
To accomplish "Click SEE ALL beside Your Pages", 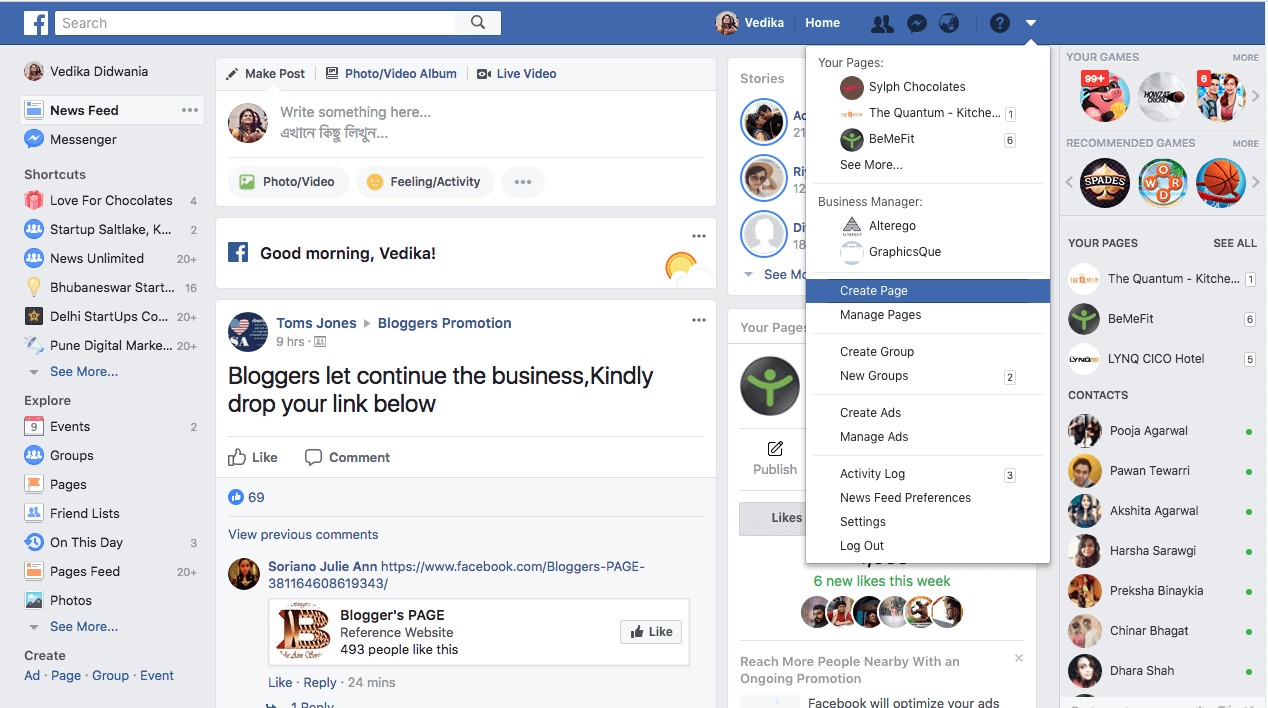I will click(1235, 243).
